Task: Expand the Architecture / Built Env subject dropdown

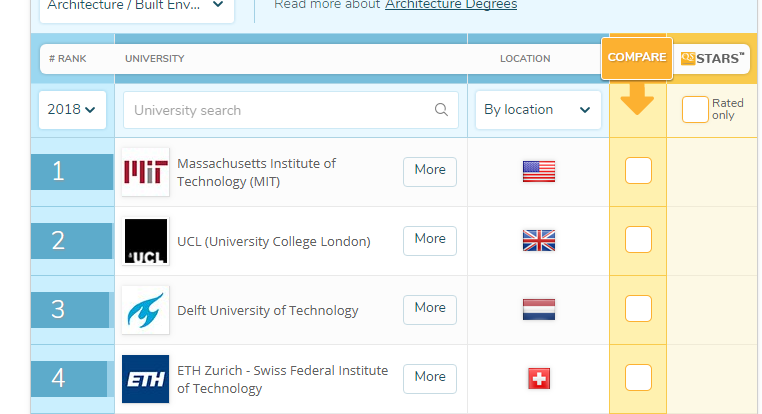Action: point(137,7)
